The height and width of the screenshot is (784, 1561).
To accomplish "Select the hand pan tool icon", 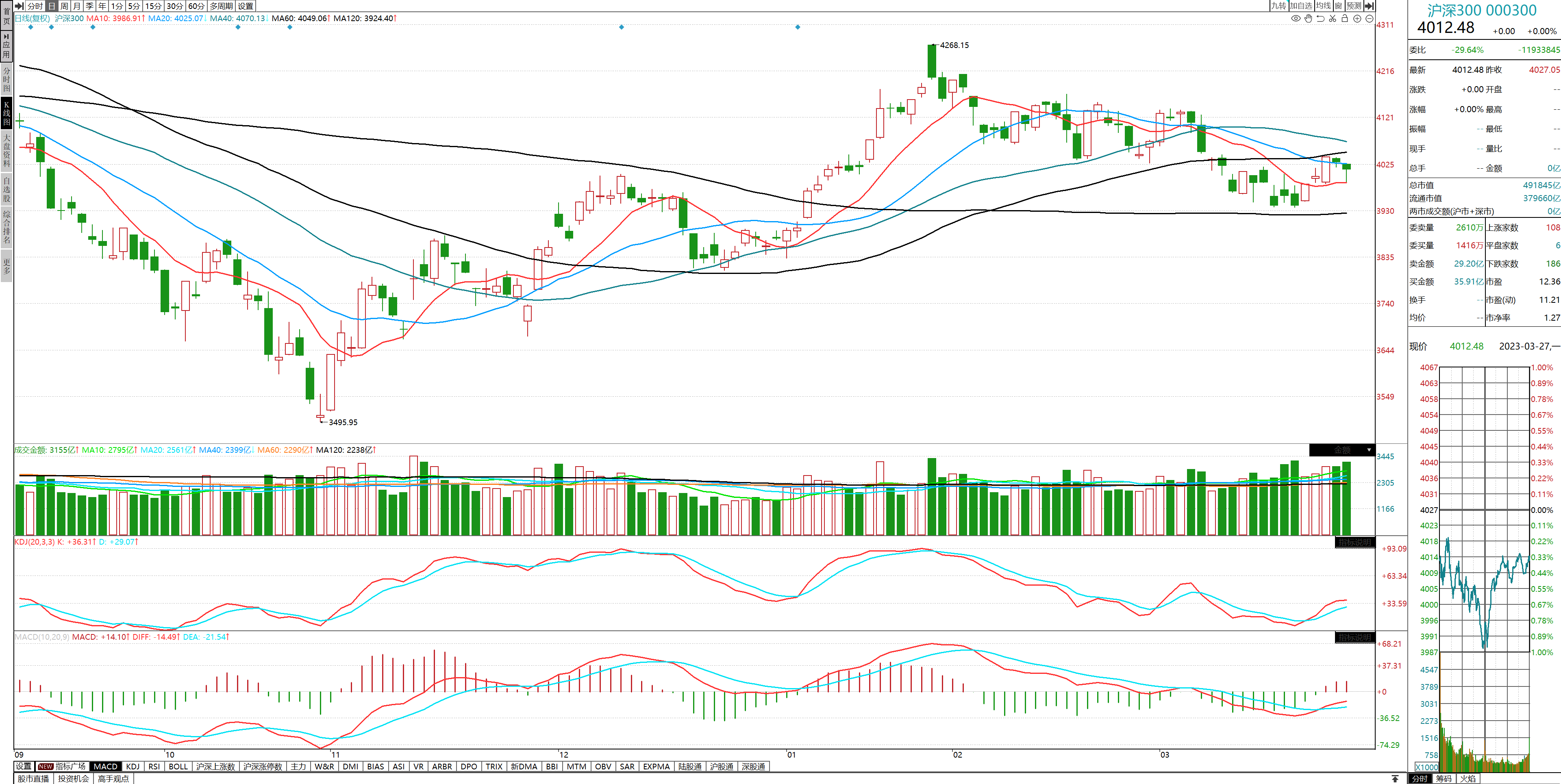I will (1308, 18).
